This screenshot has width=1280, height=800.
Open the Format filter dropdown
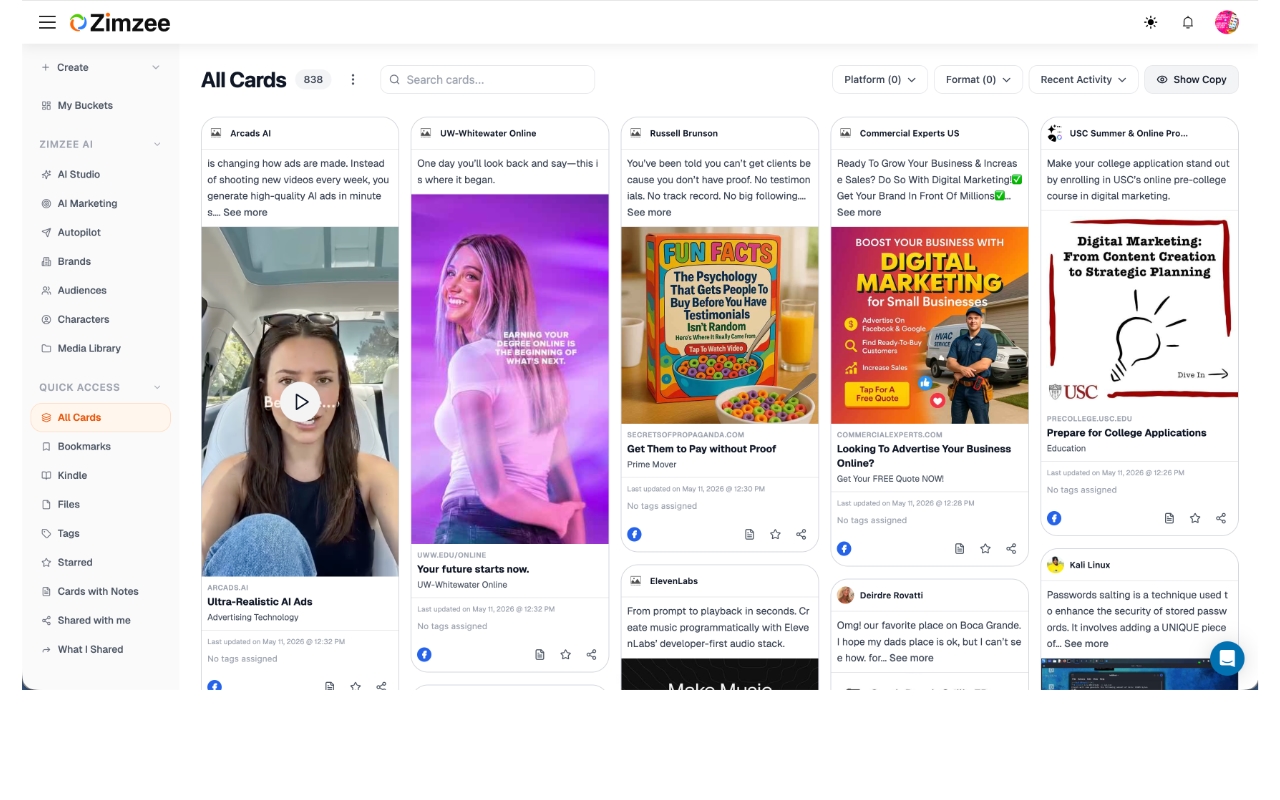pyautogui.click(x=978, y=79)
